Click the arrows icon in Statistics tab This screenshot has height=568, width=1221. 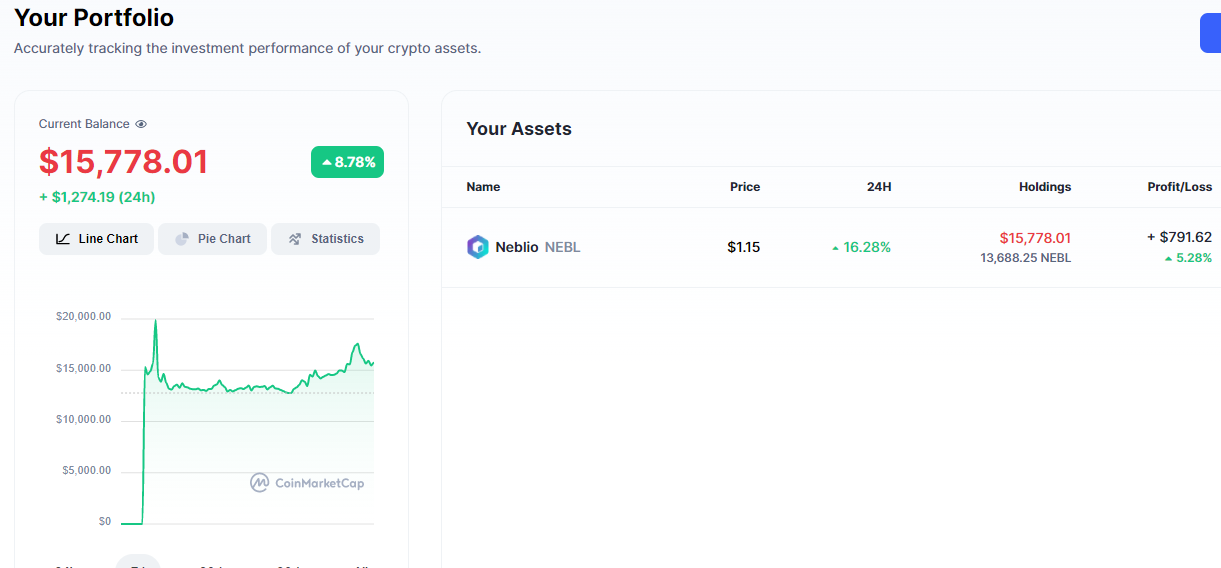tap(295, 239)
